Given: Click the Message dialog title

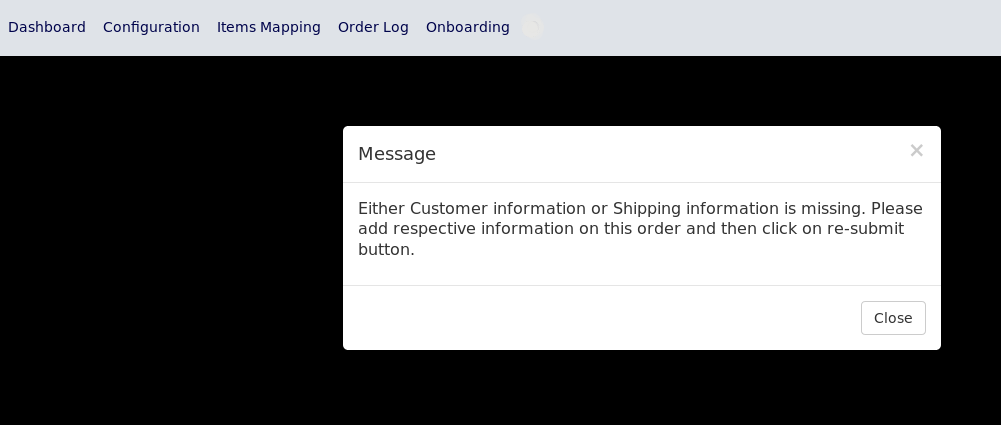Looking at the screenshot, I should pos(397,154).
